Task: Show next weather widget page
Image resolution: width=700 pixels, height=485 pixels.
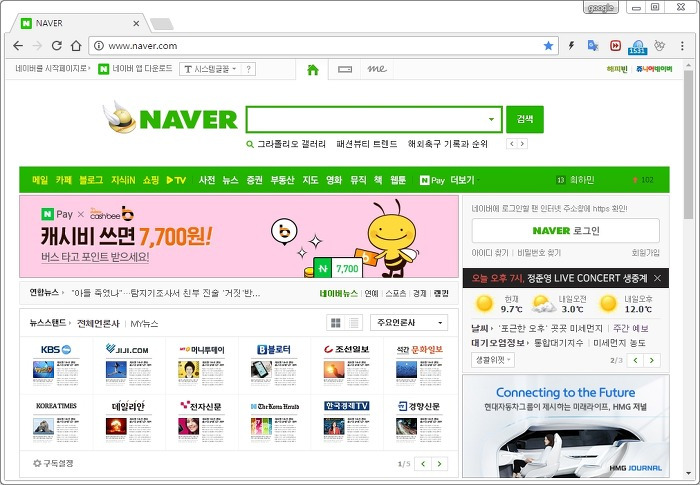Action: pos(652,360)
